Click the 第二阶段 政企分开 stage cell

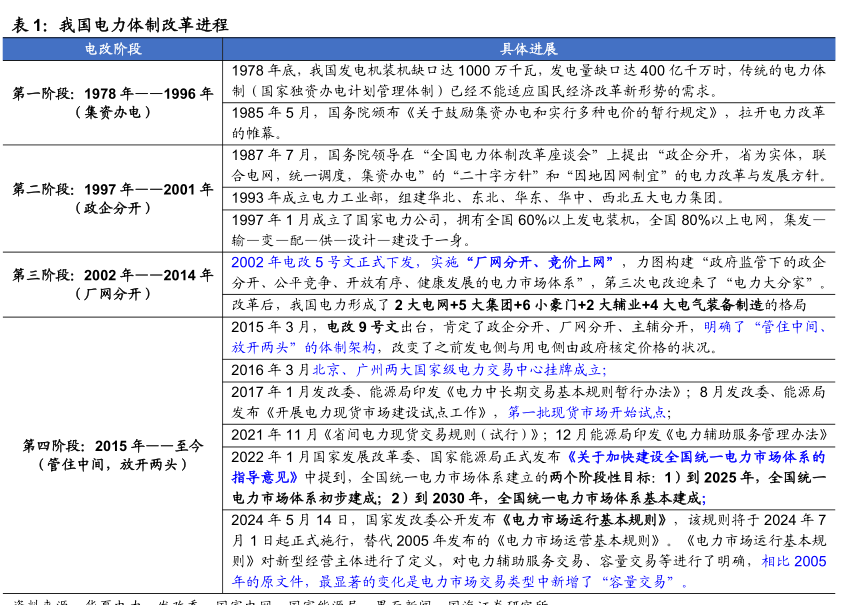[112, 198]
